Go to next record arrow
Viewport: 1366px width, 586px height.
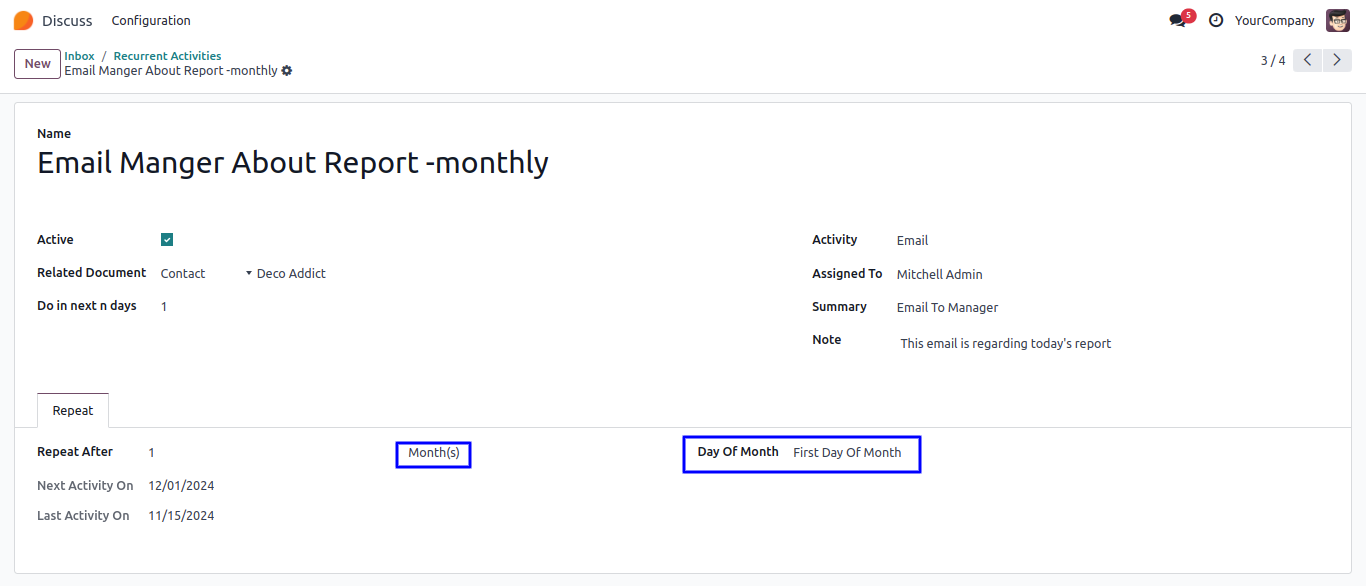1337,60
